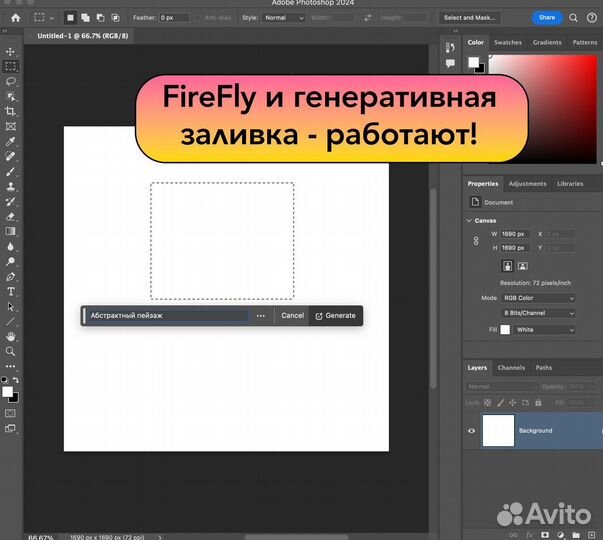Select the Line tool
The width and height of the screenshot is (603, 540).
coord(10,322)
